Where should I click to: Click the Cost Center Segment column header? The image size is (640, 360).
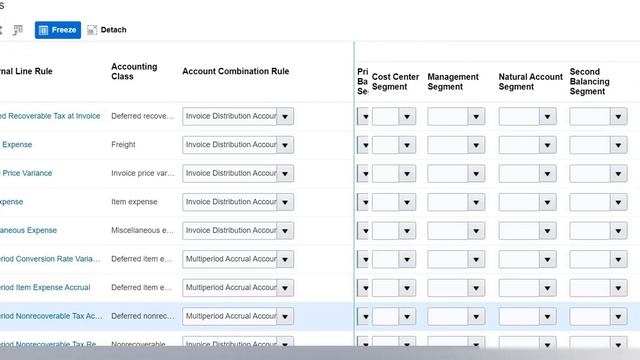pyautogui.click(x=395, y=82)
